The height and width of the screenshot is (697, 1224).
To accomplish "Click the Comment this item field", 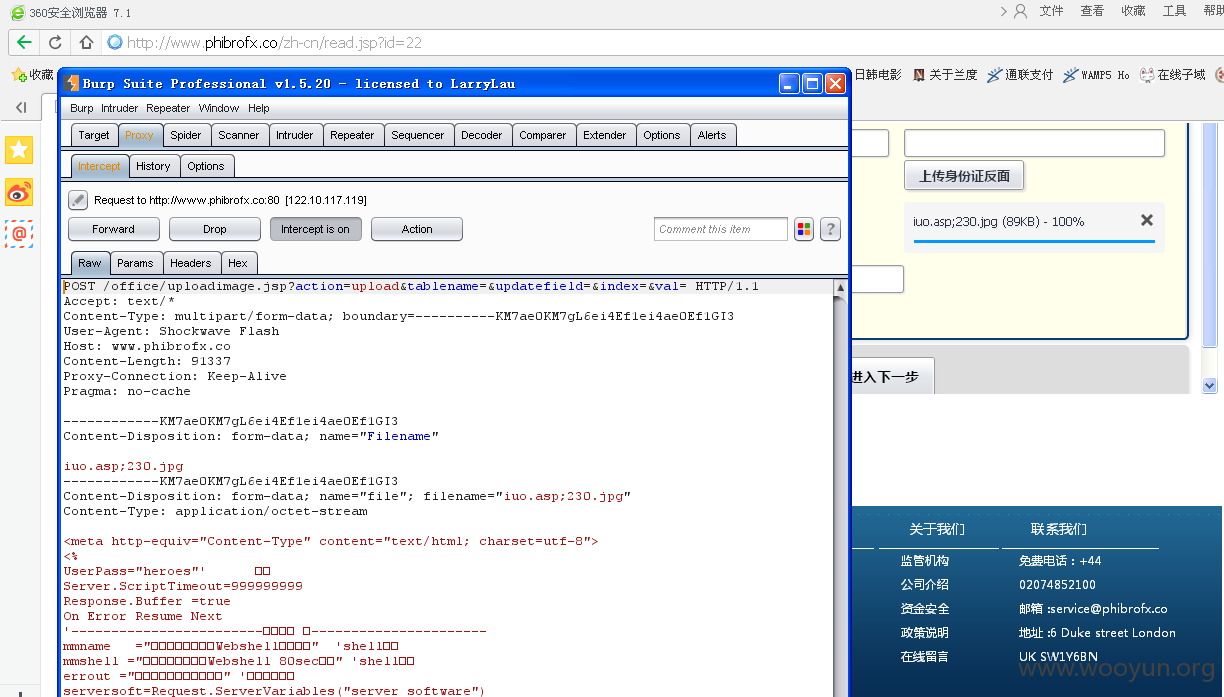I will coord(721,229).
